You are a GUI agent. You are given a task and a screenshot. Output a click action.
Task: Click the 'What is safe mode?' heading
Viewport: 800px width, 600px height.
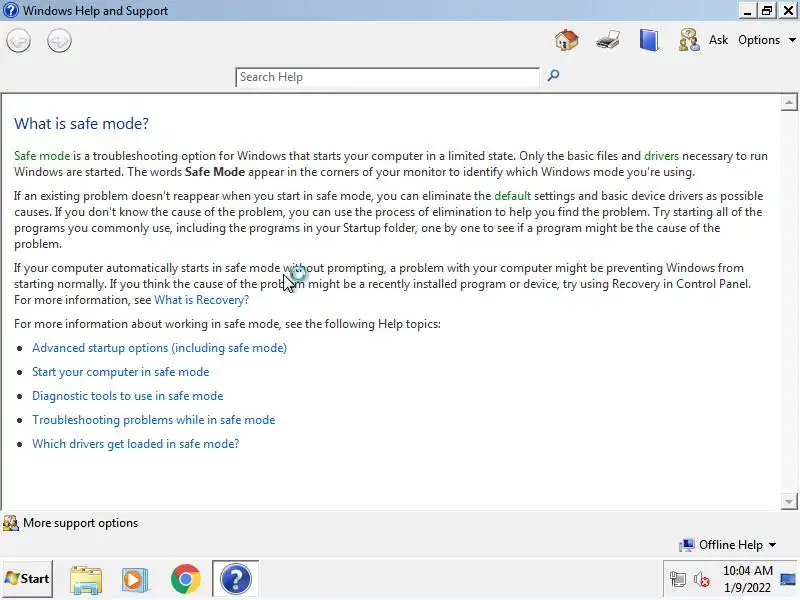point(82,123)
